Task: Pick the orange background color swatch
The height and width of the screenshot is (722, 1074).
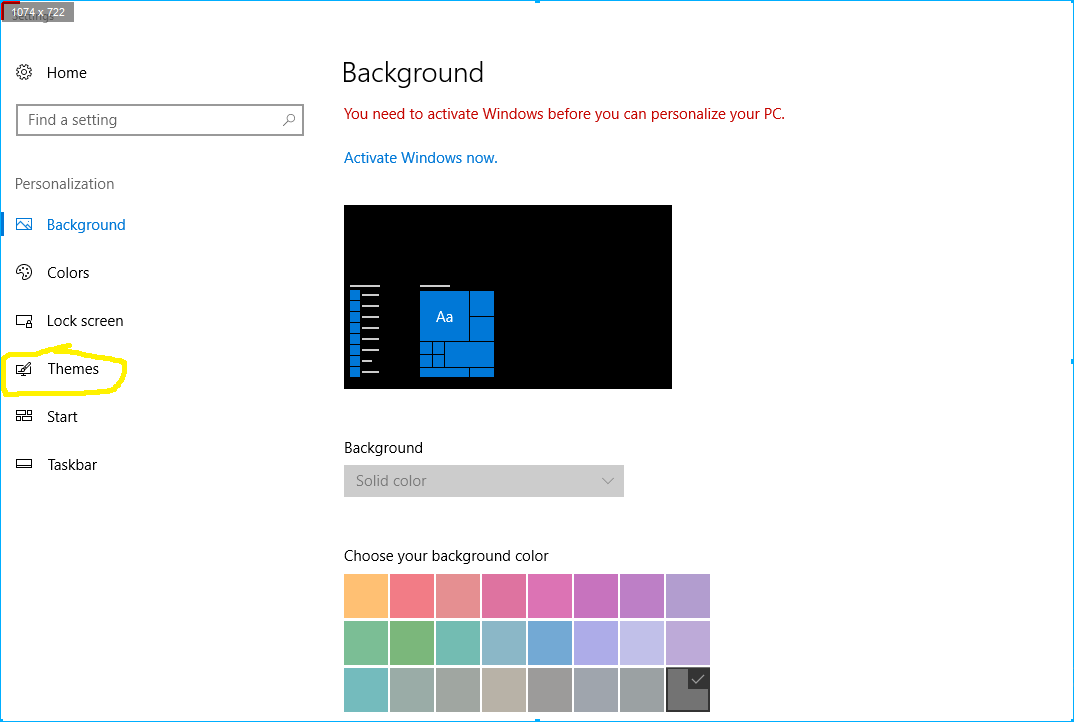Action: coord(366,596)
